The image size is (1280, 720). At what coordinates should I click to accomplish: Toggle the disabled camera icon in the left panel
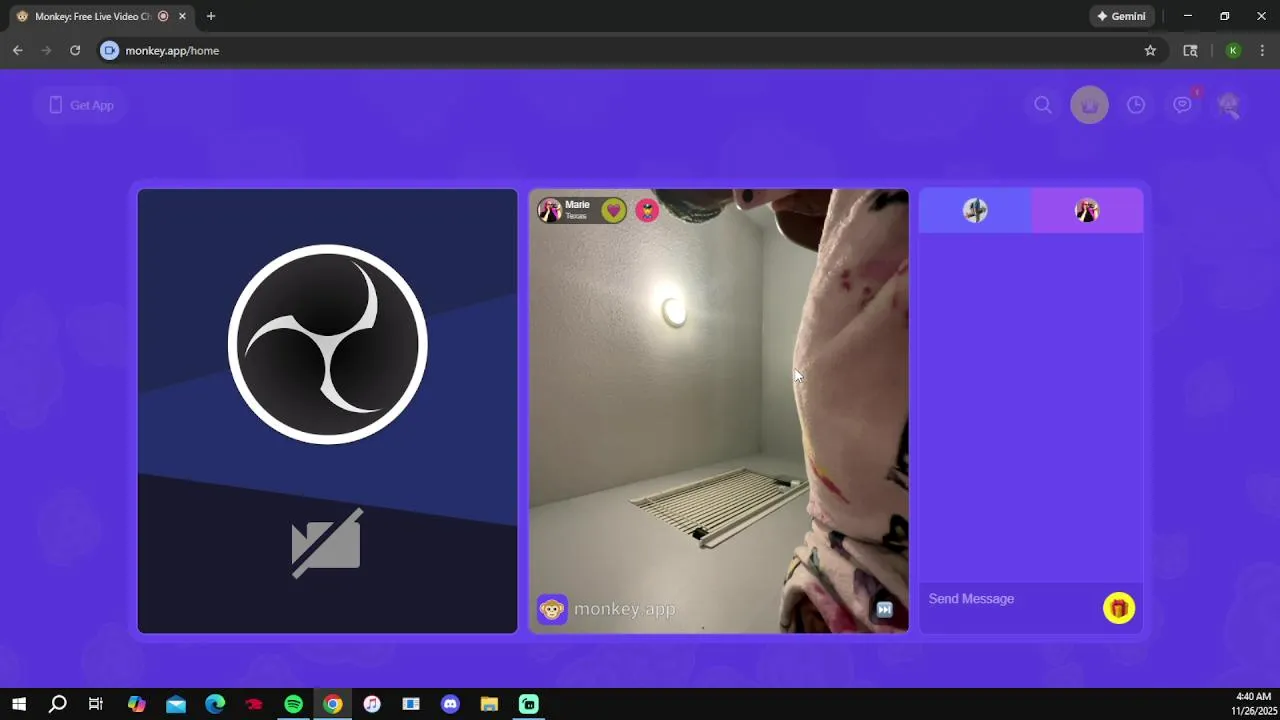[x=327, y=543]
